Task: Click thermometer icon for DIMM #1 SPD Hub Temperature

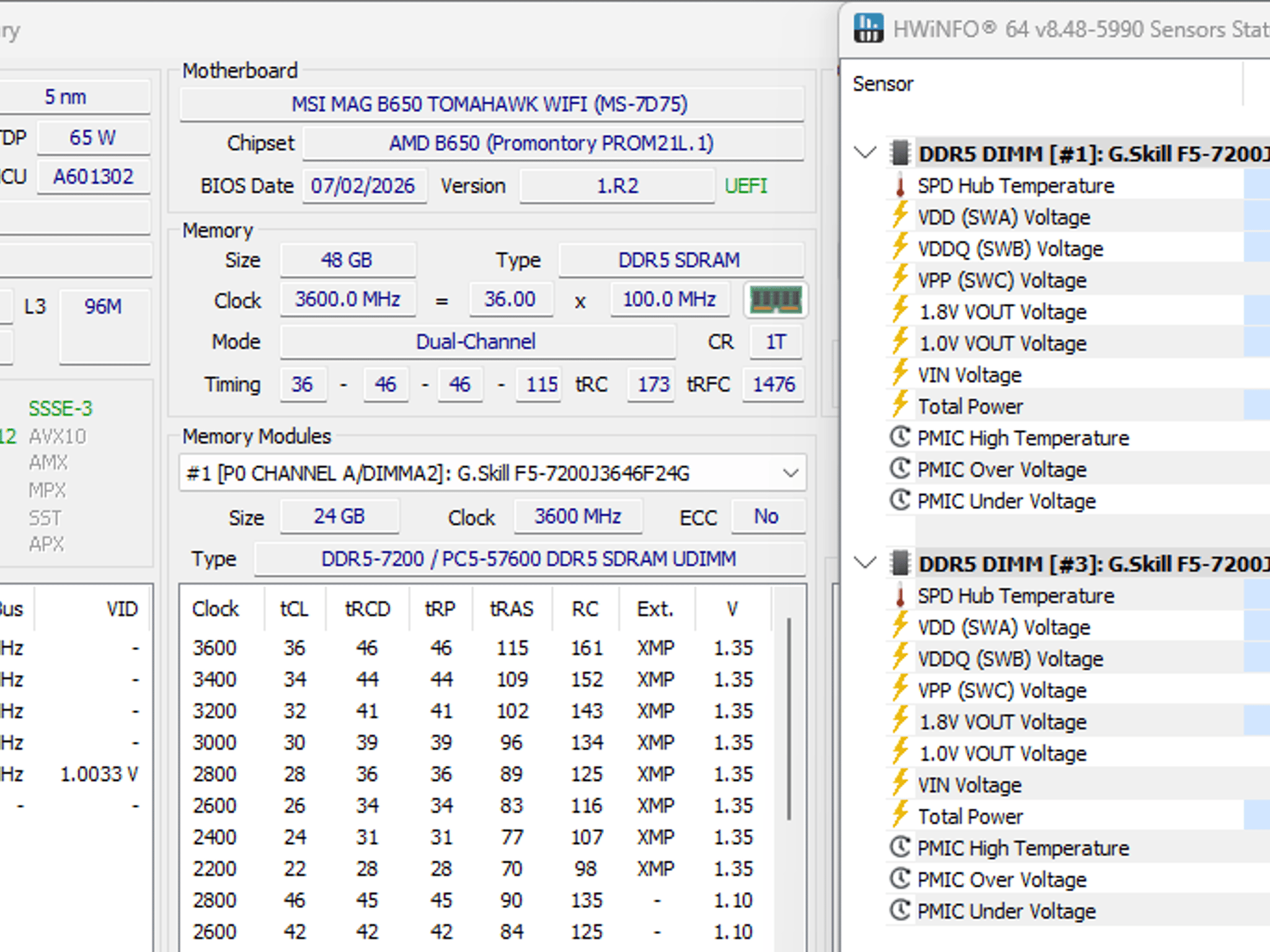Action: click(x=900, y=185)
